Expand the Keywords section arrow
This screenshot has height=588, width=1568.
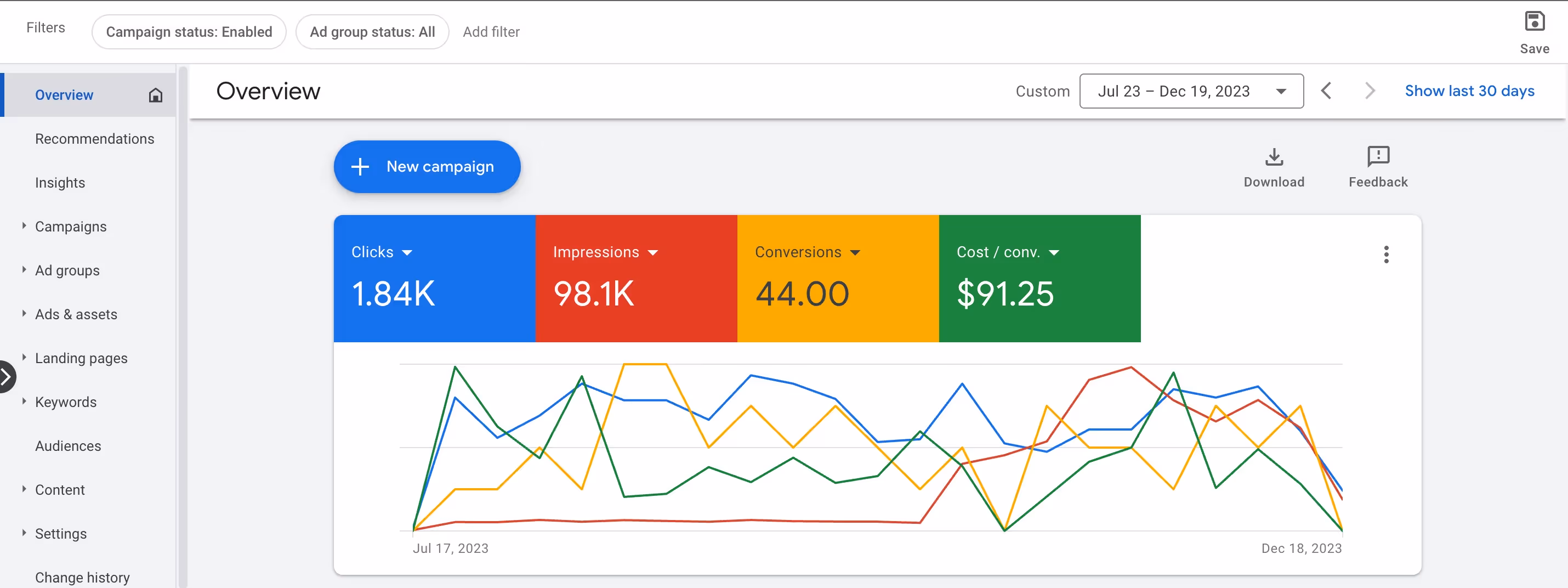24,401
